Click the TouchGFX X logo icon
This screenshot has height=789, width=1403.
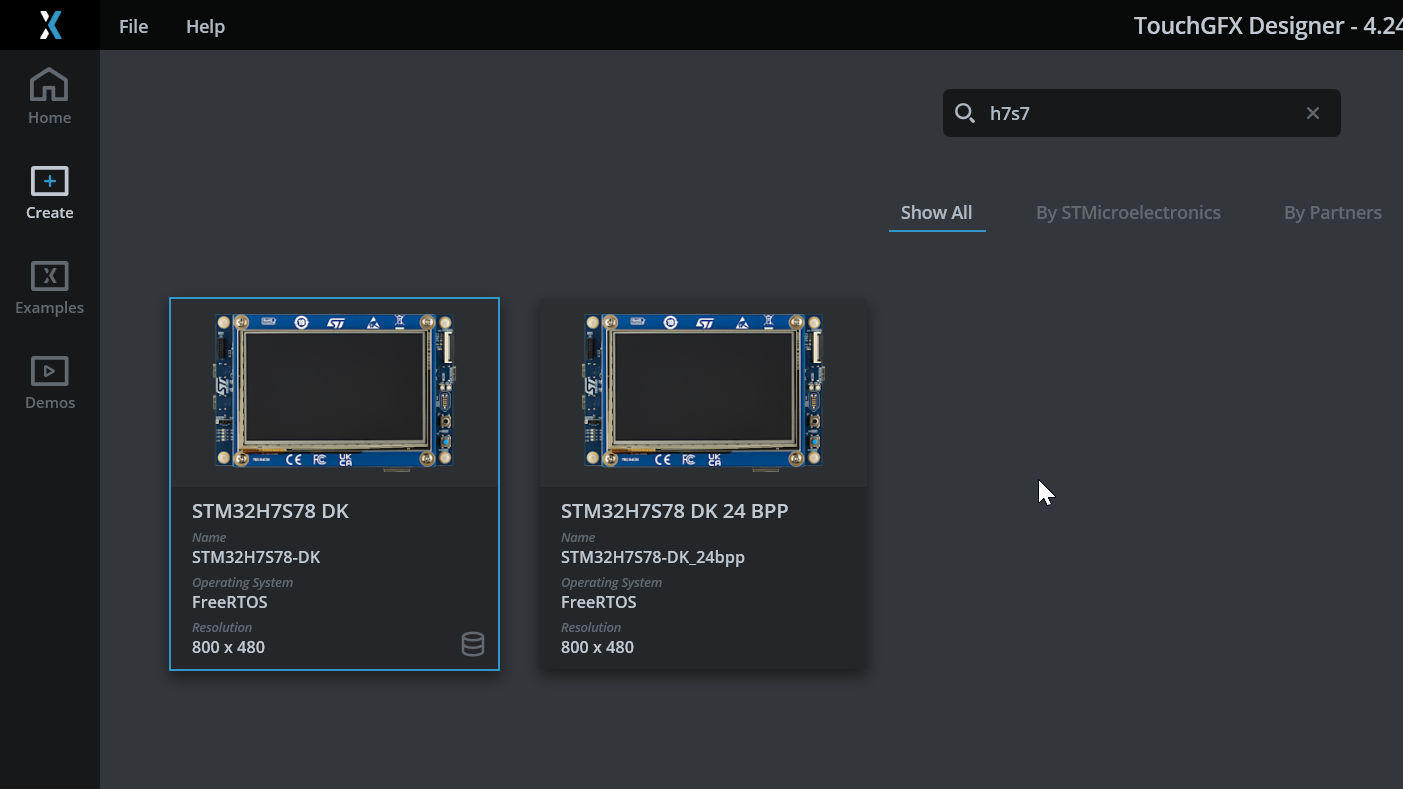tap(50, 25)
